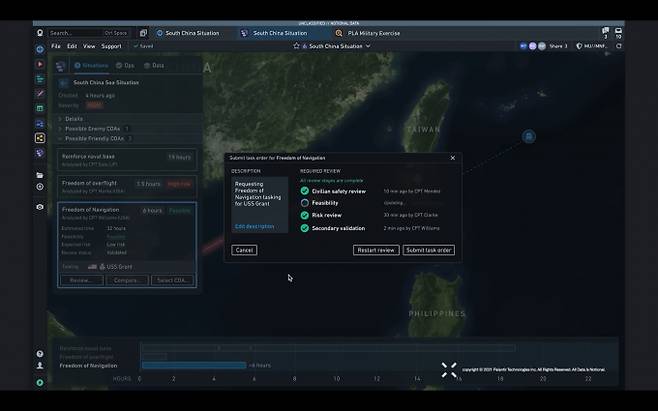Click the Secondary validation checkmark
Screen dimensions: 658x411
coord(305,228)
